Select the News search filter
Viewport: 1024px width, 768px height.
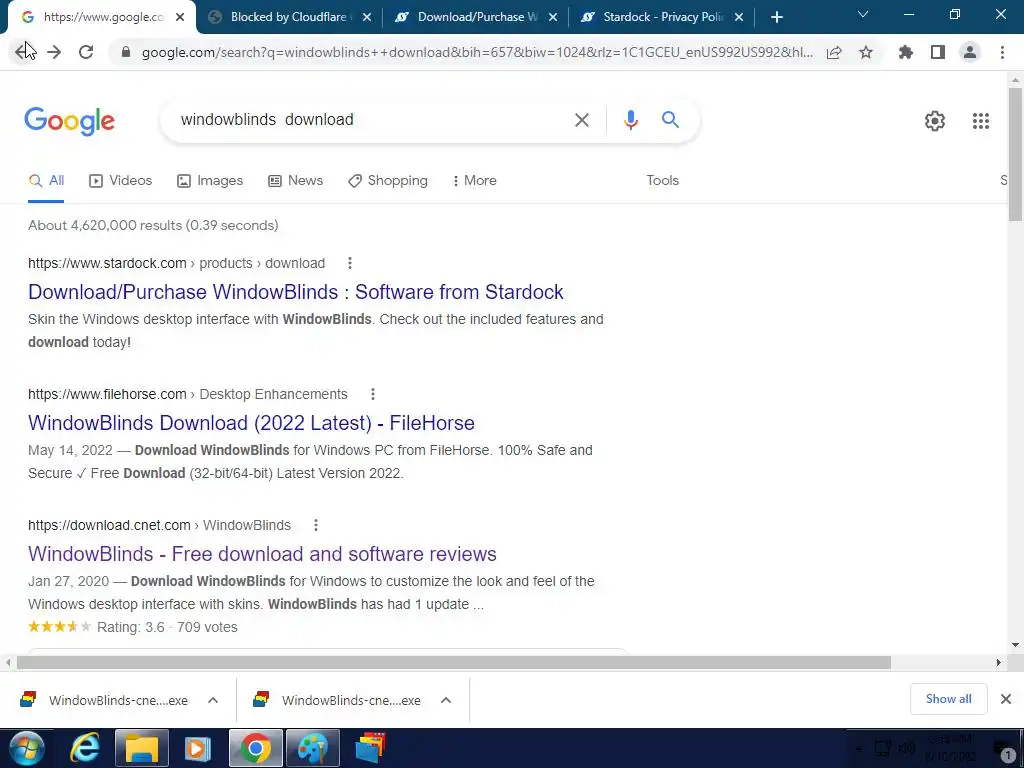(296, 181)
